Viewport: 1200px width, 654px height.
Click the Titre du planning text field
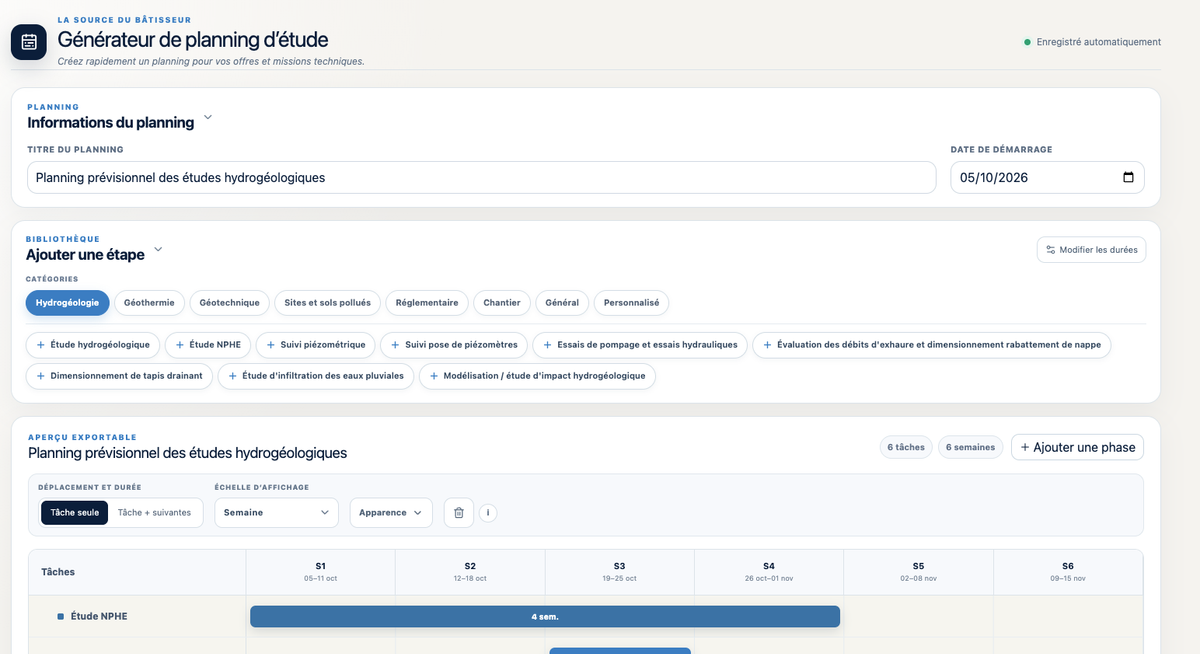(481, 177)
